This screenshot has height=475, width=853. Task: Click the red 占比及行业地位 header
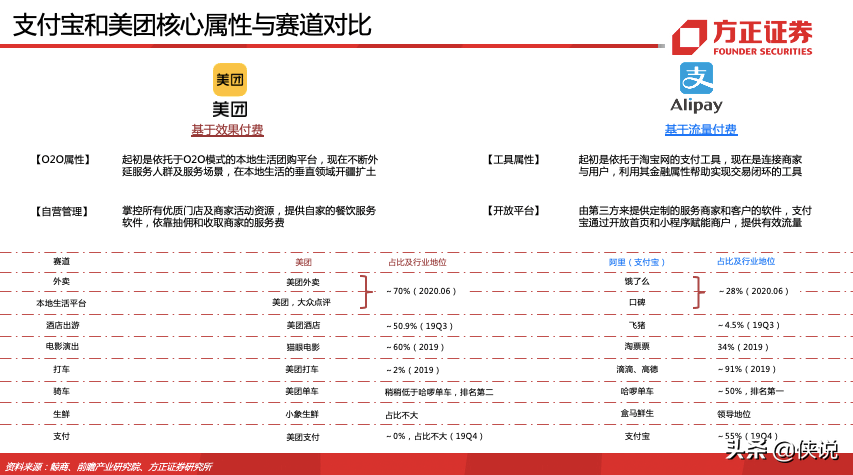coord(417,262)
